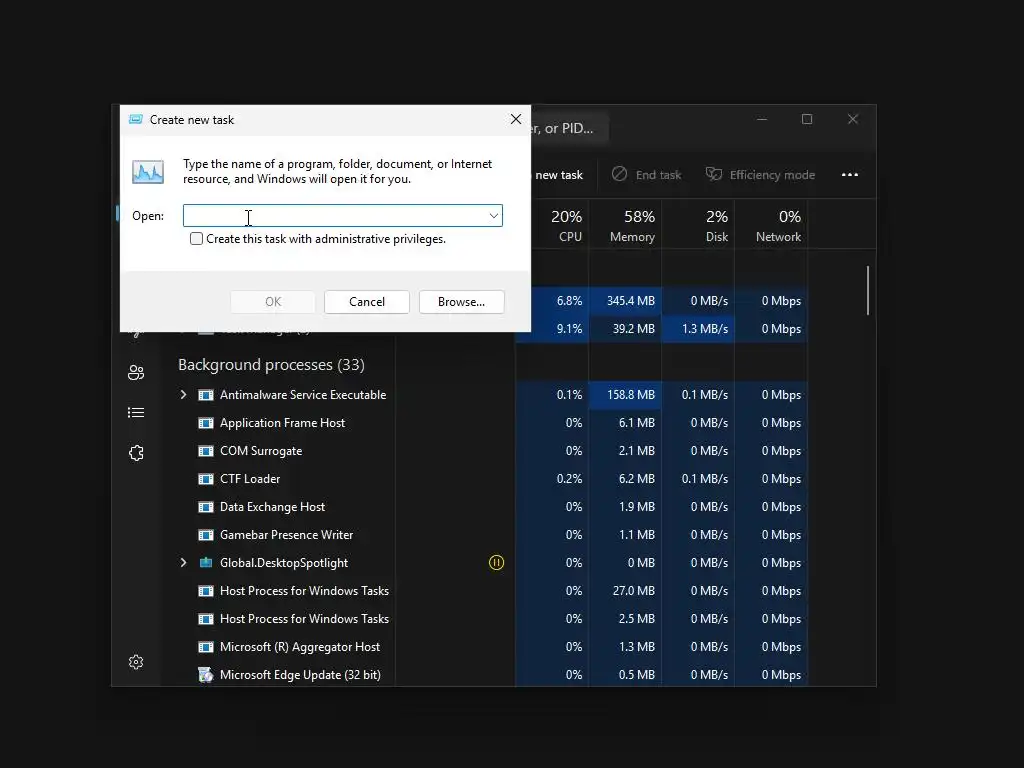The height and width of the screenshot is (768, 1024).
Task: Click the 6.8% CPU cell
Action: 560,301
